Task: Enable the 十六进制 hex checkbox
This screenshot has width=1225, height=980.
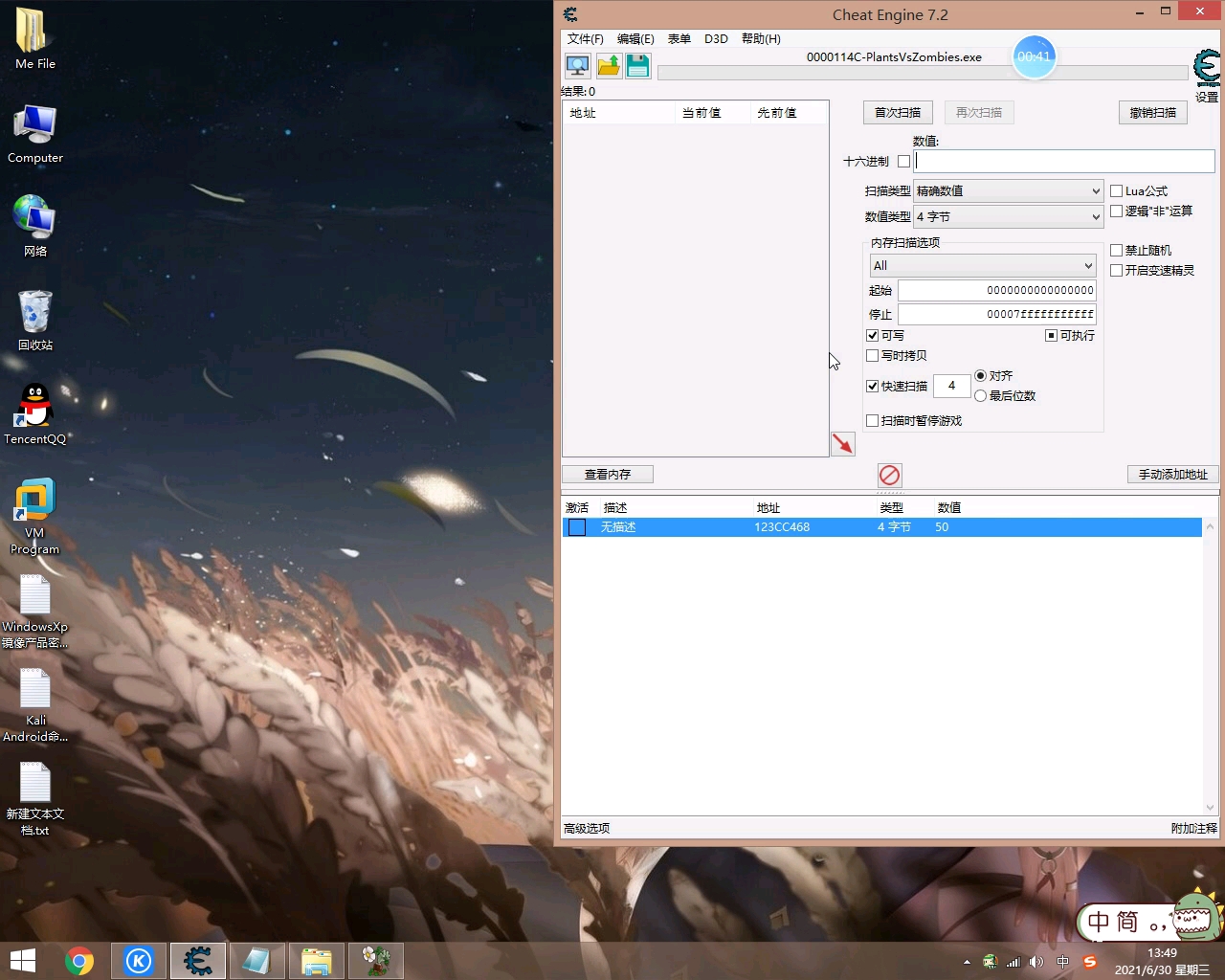Action: point(903,162)
